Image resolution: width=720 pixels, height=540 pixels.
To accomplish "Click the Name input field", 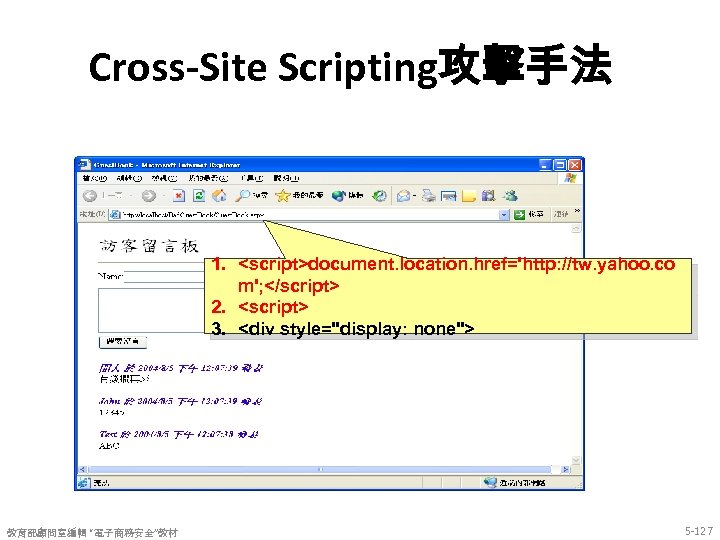I will coord(164,277).
